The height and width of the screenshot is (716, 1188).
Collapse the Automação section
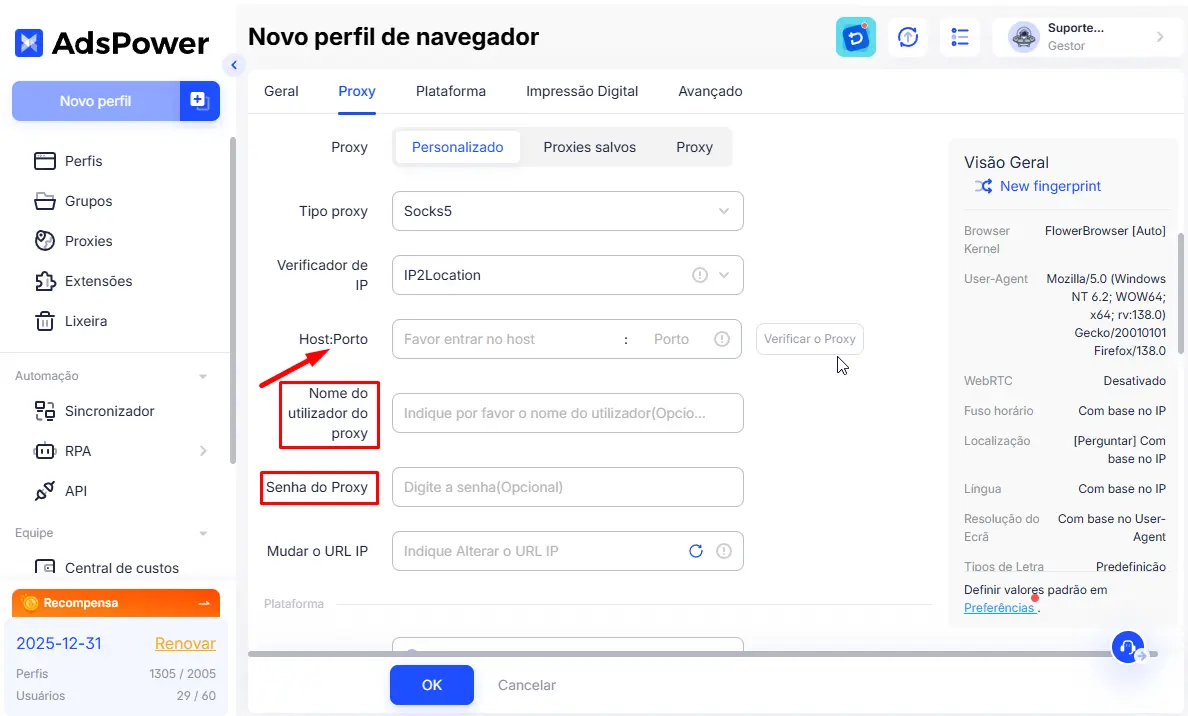203,377
